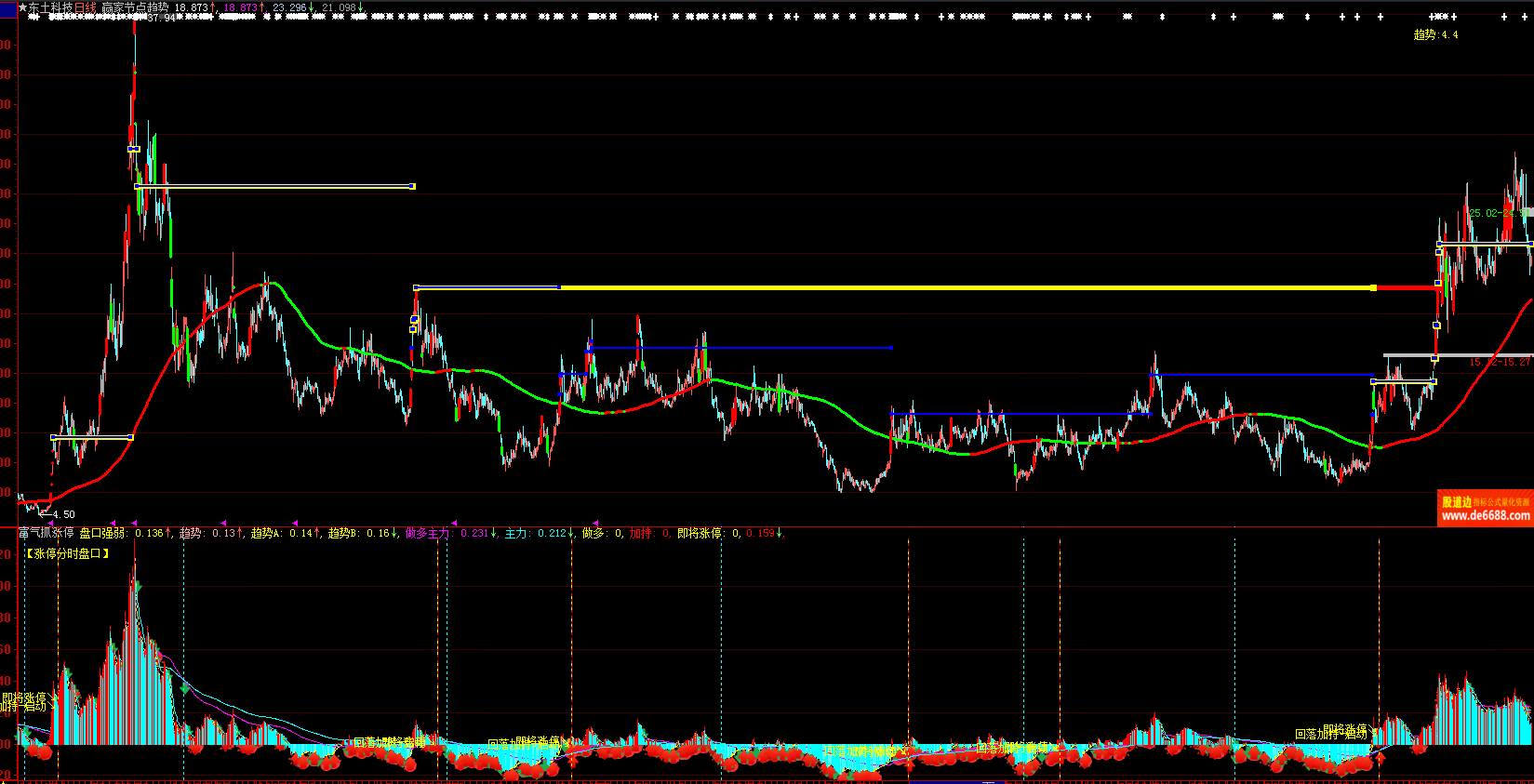Image resolution: width=1534 pixels, height=784 pixels.
Task: Click the 回落加持 signal near right side
Action: 1316,735
